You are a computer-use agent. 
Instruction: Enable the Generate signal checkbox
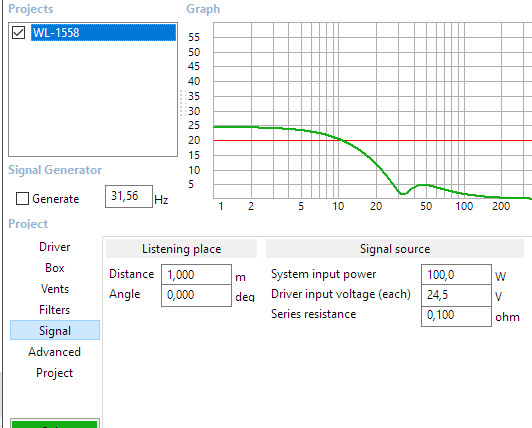[x=22, y=199]
